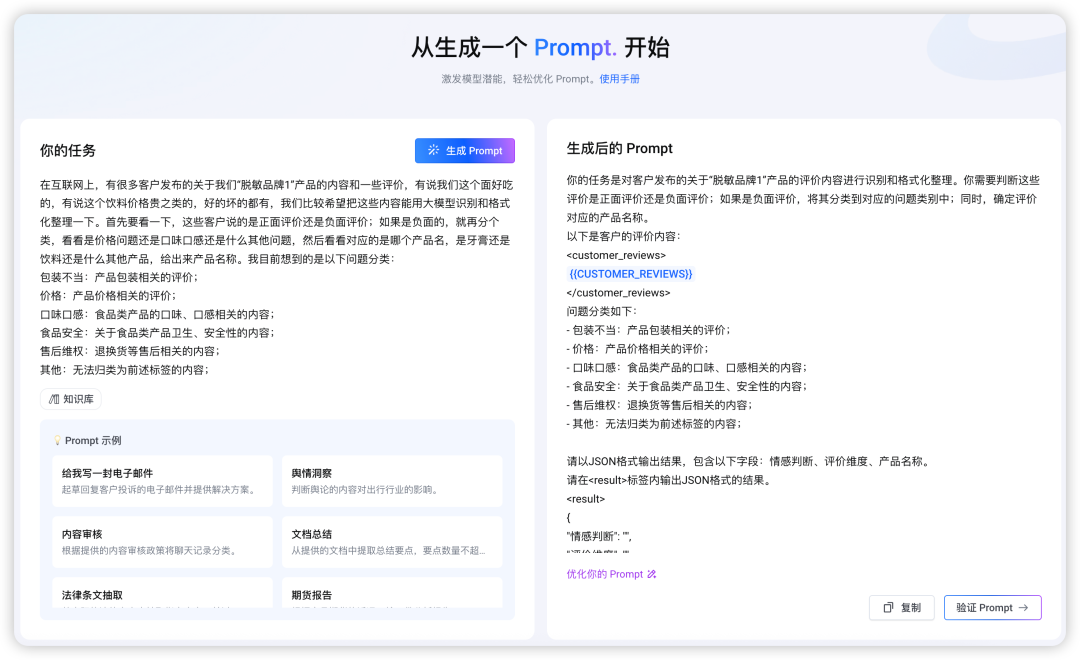1080x660 pixels.
Task: Select the 内容审核 example card
Action: point(163,542)
